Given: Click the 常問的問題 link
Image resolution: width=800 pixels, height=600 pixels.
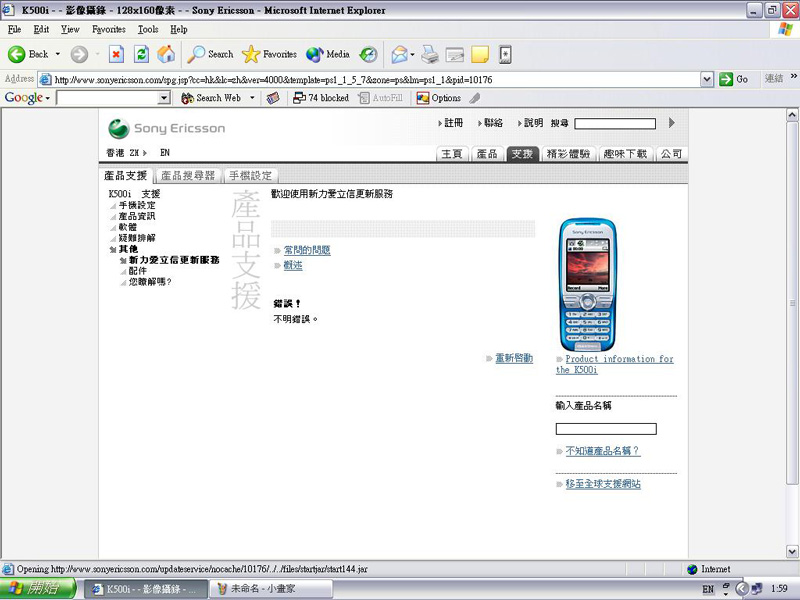Looking at the screenshot, I should pyautogui.click(x=306, y=250).
